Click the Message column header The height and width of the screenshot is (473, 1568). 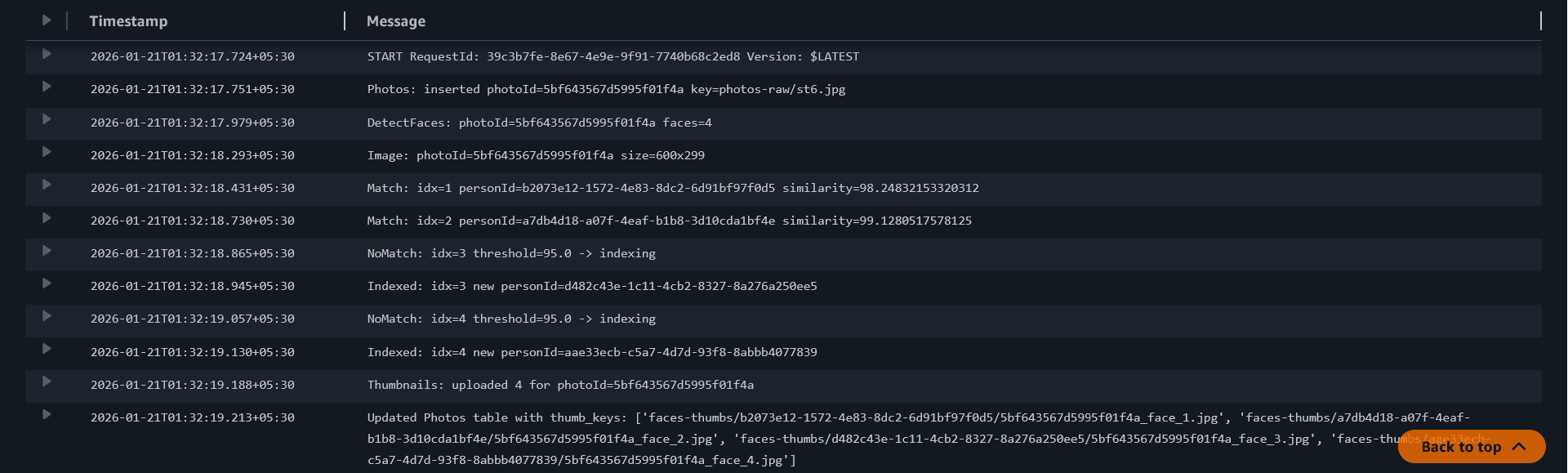pyautogui.click(x=395, y=21)
